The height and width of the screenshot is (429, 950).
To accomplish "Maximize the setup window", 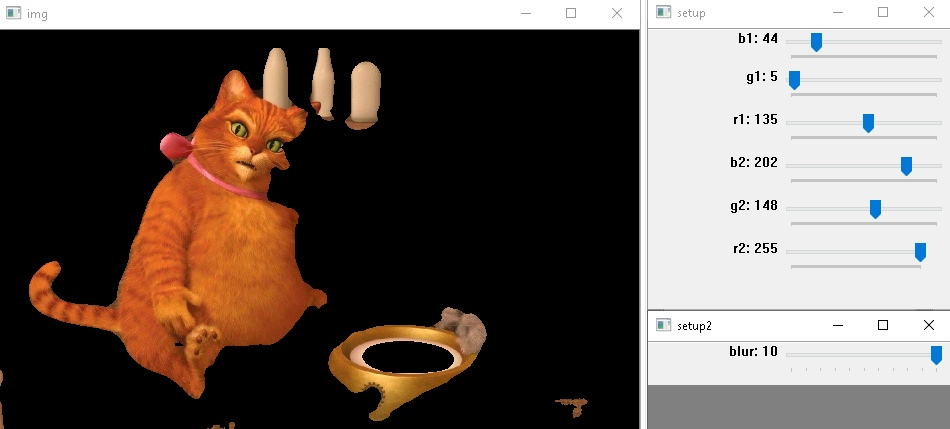I will point(883,12).
